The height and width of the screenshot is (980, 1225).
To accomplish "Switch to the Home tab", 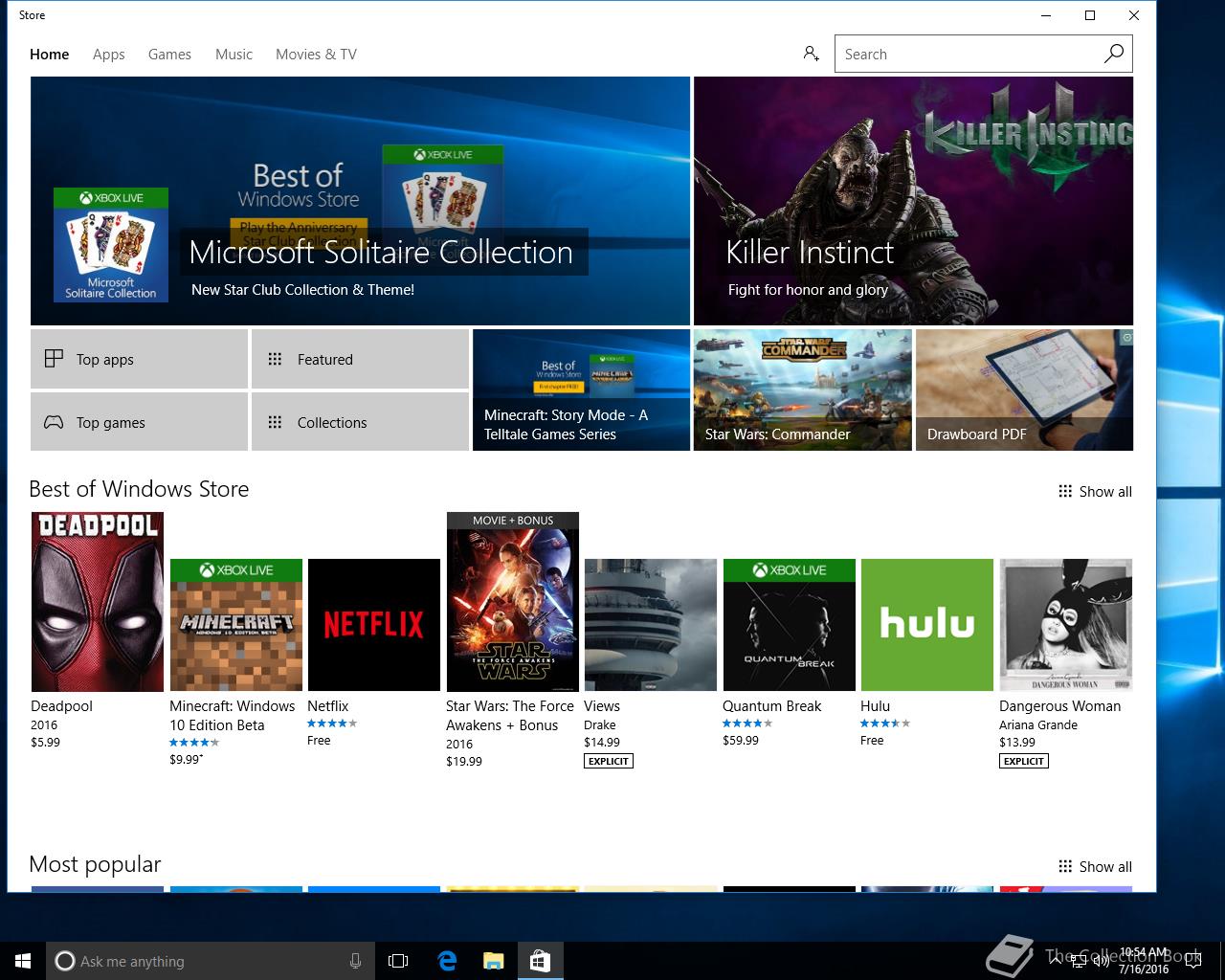I will (50, 55).
